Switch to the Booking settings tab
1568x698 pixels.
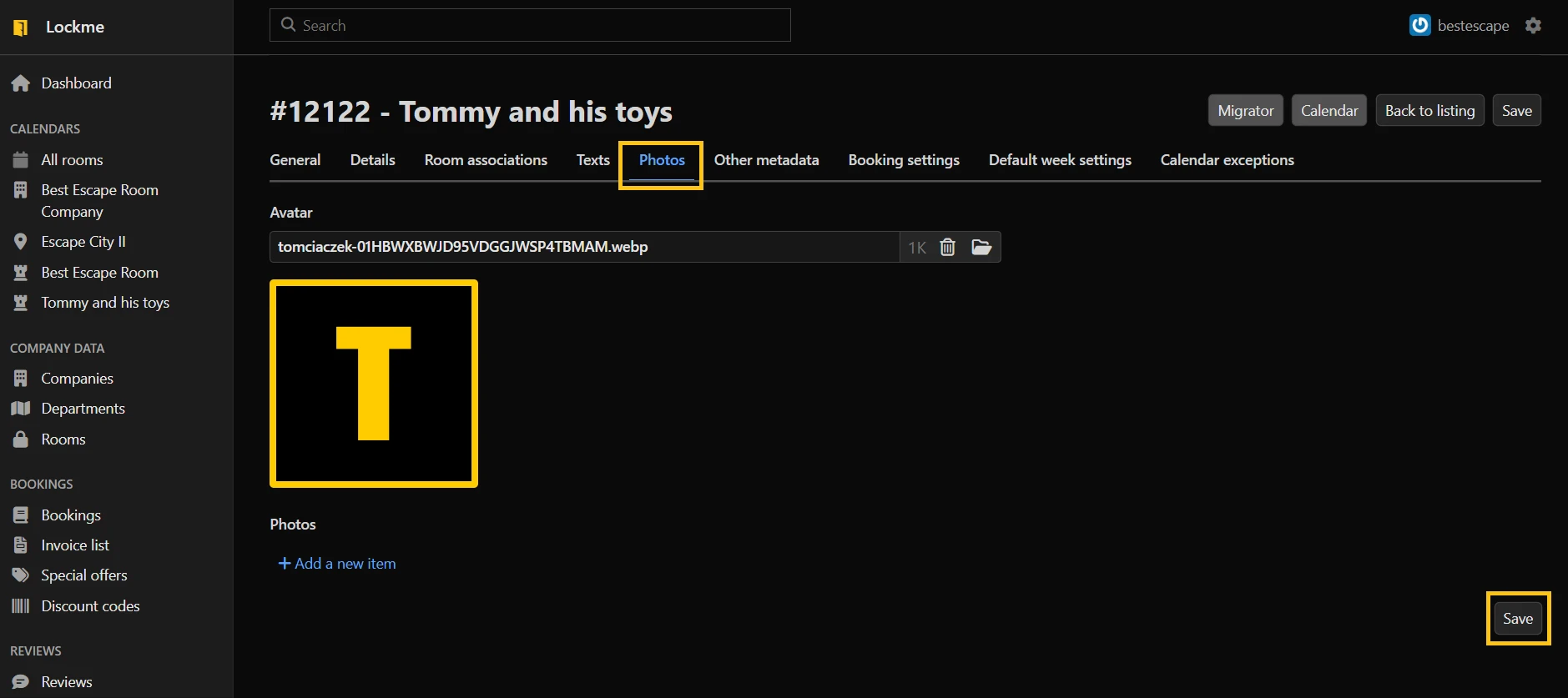[904, 160]
